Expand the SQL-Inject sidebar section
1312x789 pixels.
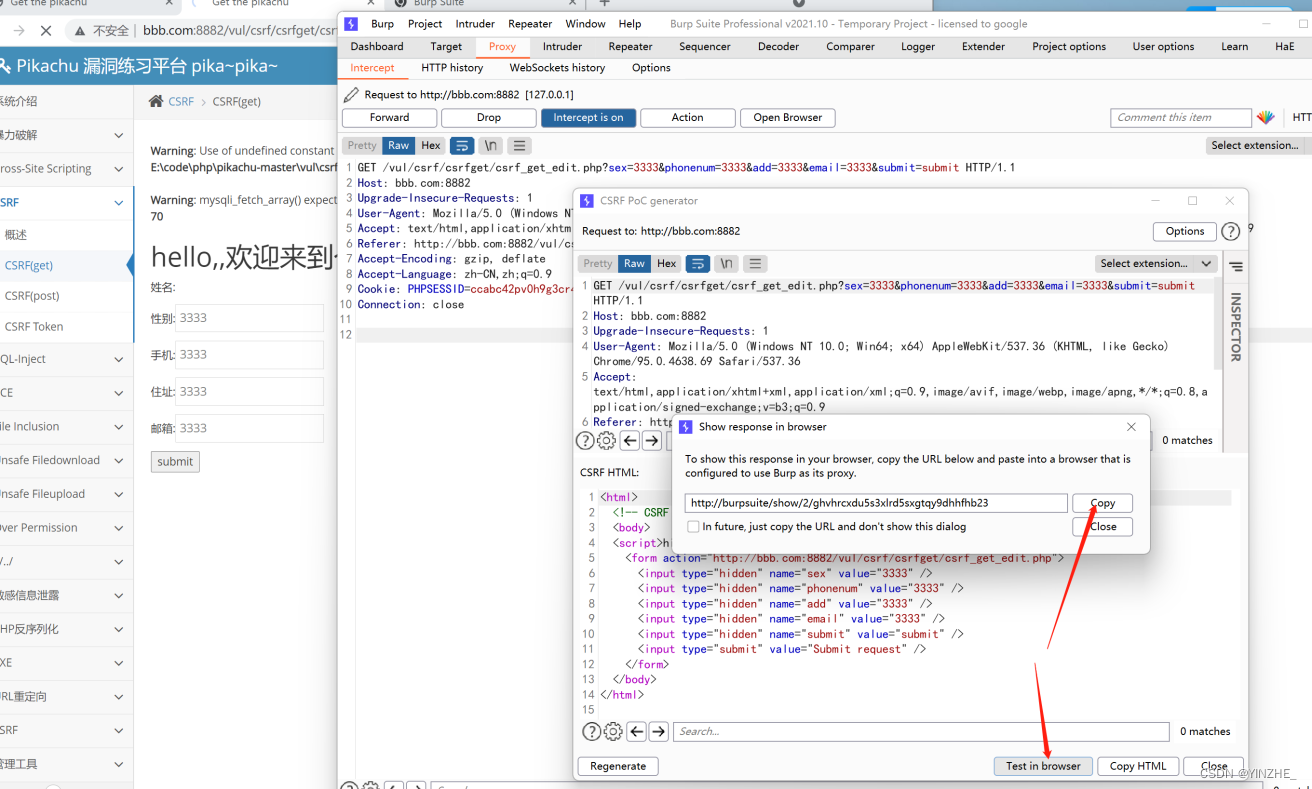tap(66, 359)
